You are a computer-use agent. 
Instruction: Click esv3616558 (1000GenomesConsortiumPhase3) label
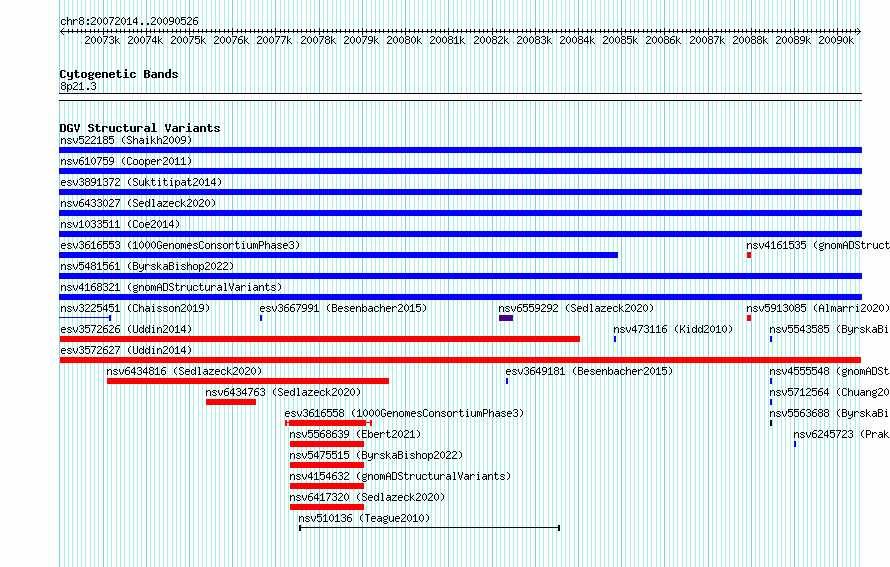pos(404,413)
